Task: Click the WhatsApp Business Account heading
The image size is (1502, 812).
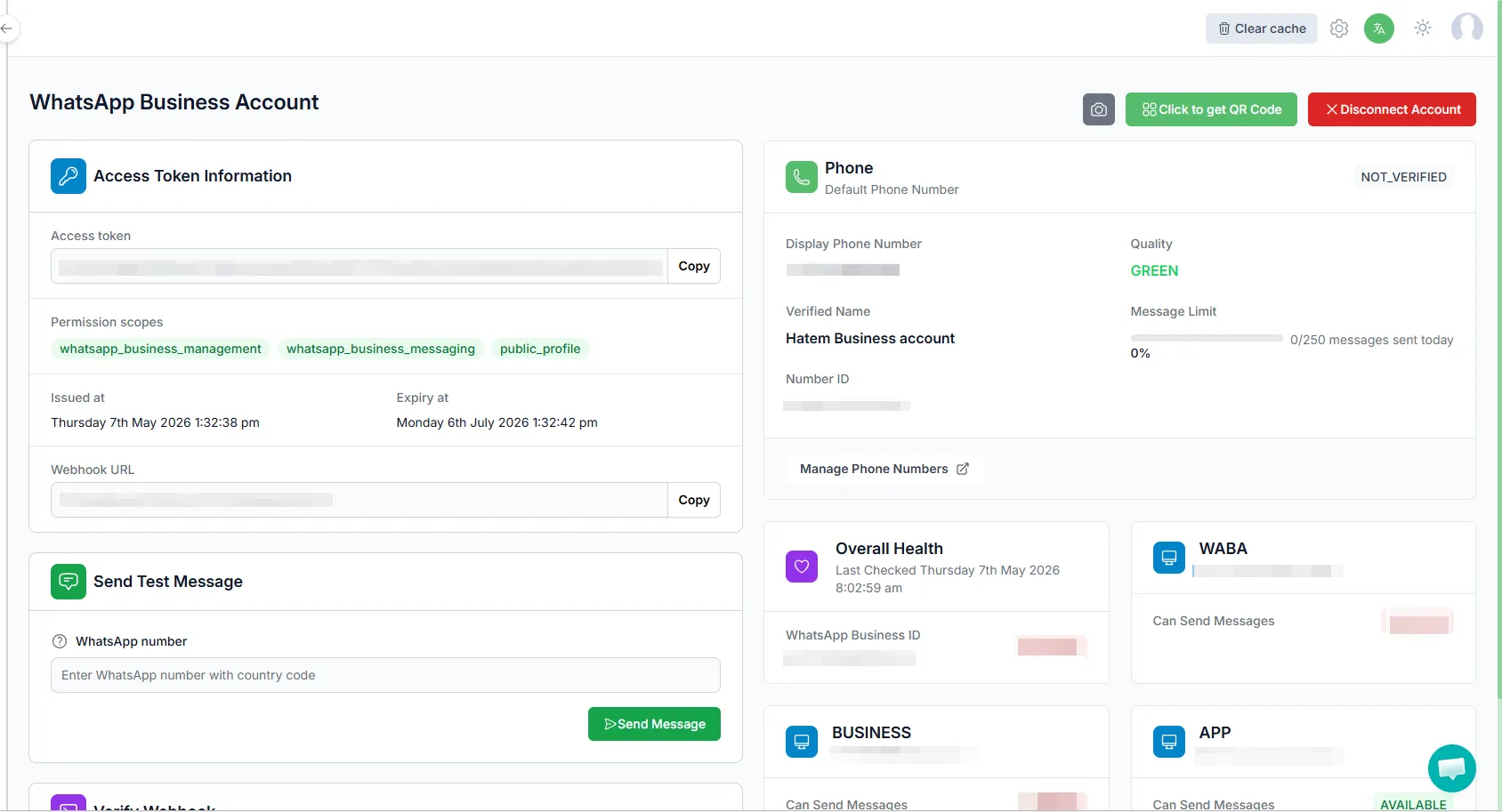Action: coord(174,102)
